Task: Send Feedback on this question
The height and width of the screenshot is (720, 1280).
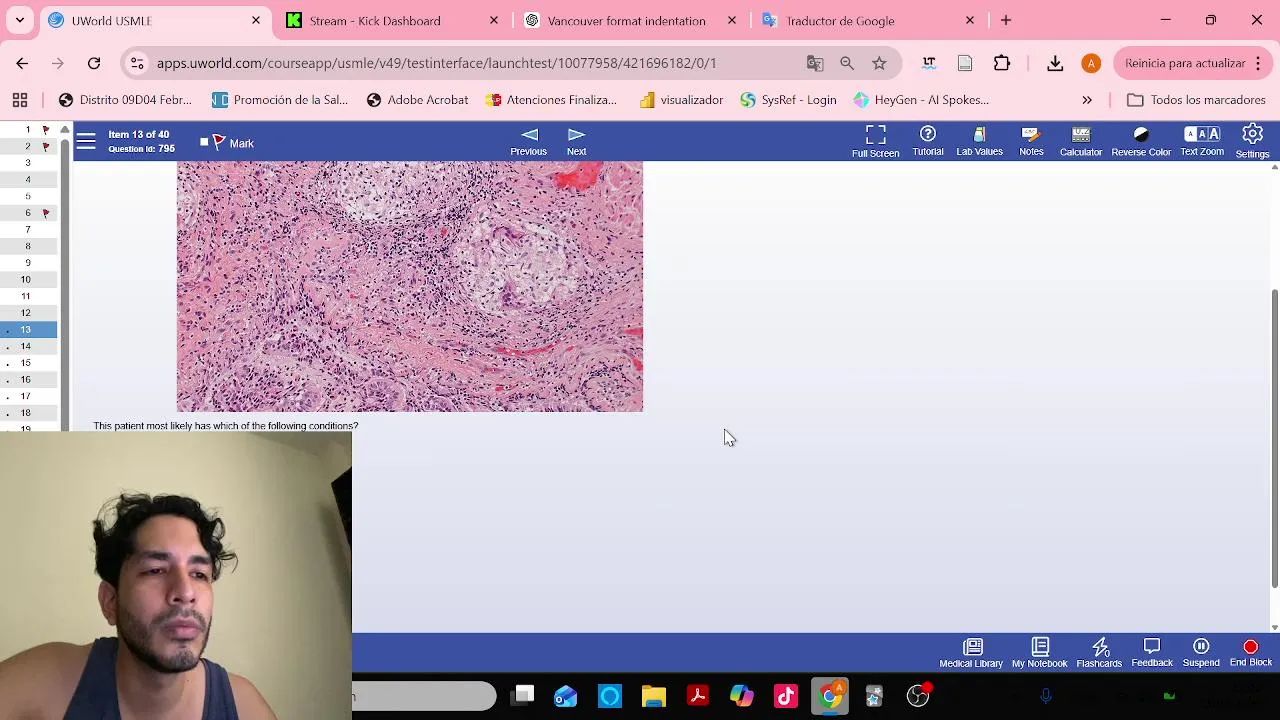Action: tap(1151, 653)
